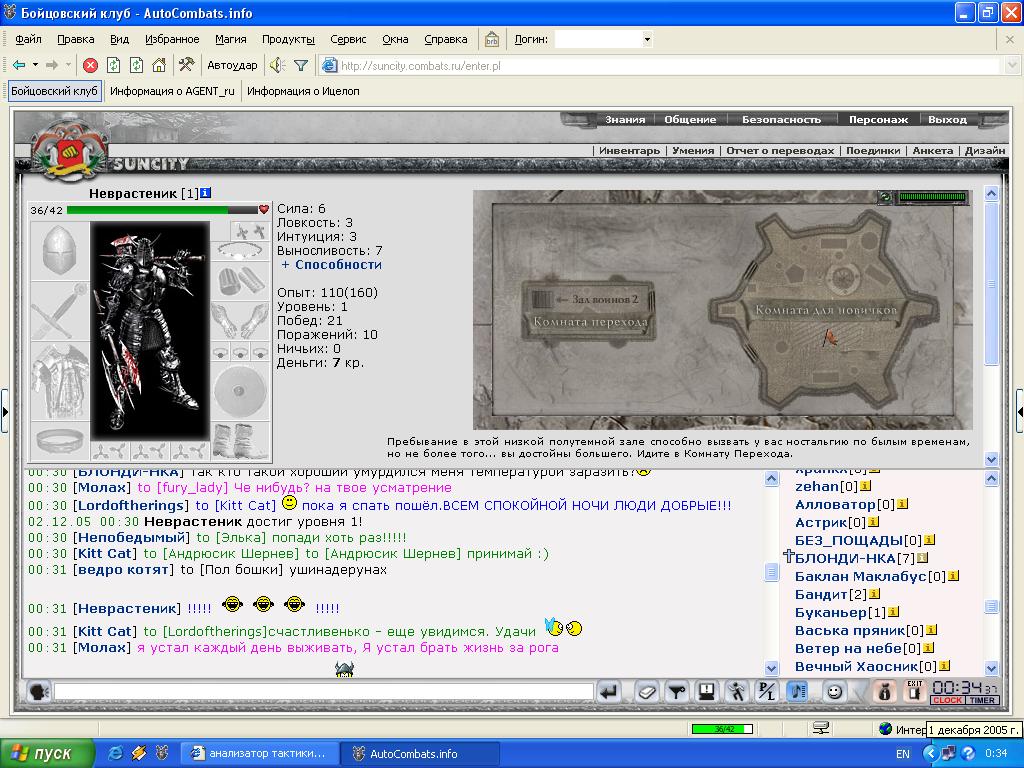Image resolution: width=1024 pixels, height=768 pixels.
Task: Click the brb house icon near Логин
Action: click(x=492, y=39)
